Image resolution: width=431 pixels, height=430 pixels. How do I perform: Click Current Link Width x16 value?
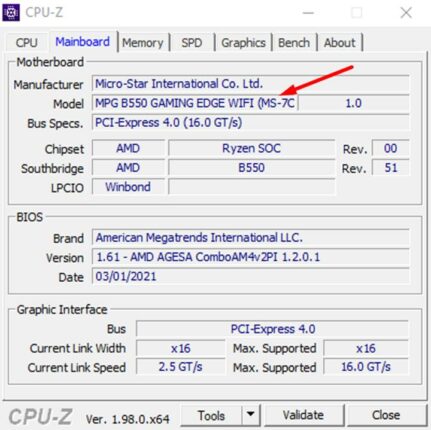pyautogui.click(x=181, y=348)
